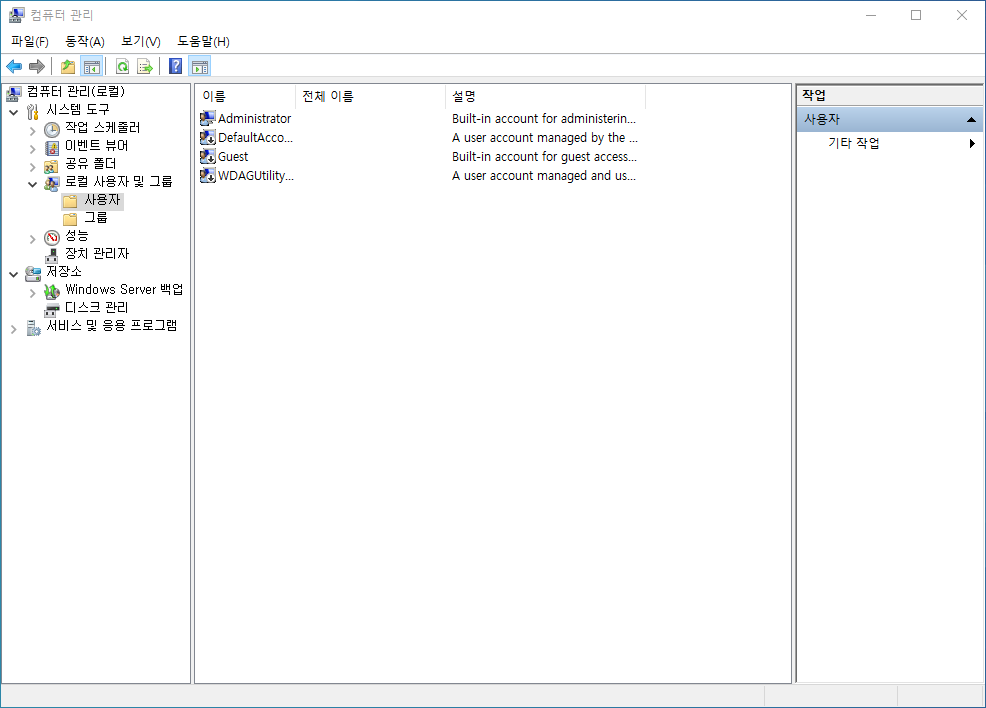Export list using the toolbar icon
The width and height of the screenshot is (986, 708).
click(145, 66)
